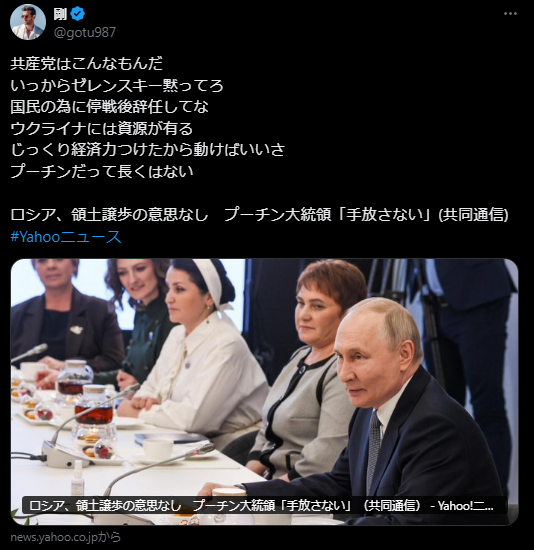Click the line じっくり経済力つけたから動けばいいさ
The width and height of the screenshot is (534, 550).
[148, 150]
